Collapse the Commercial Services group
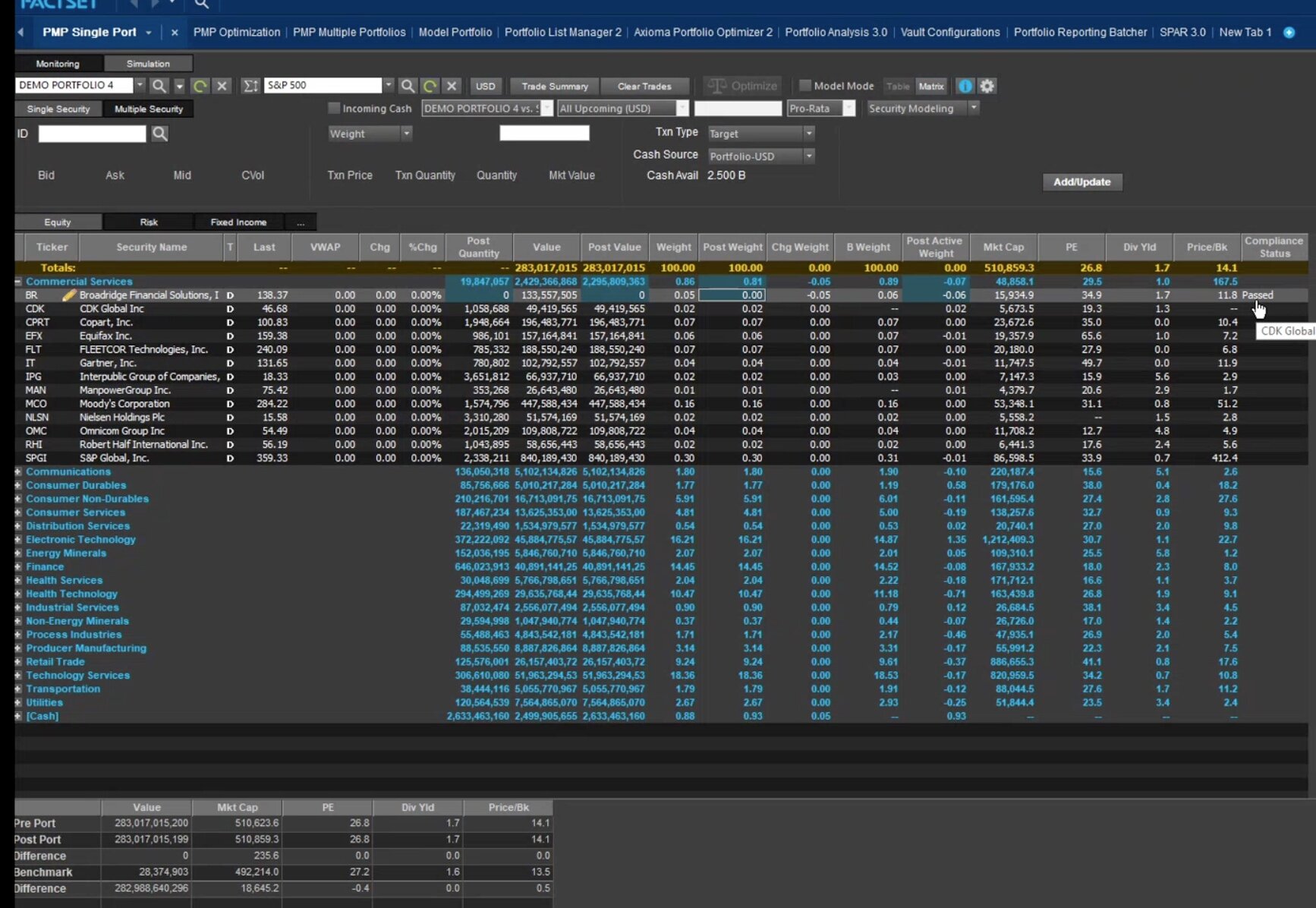 (x=18, y=282)
